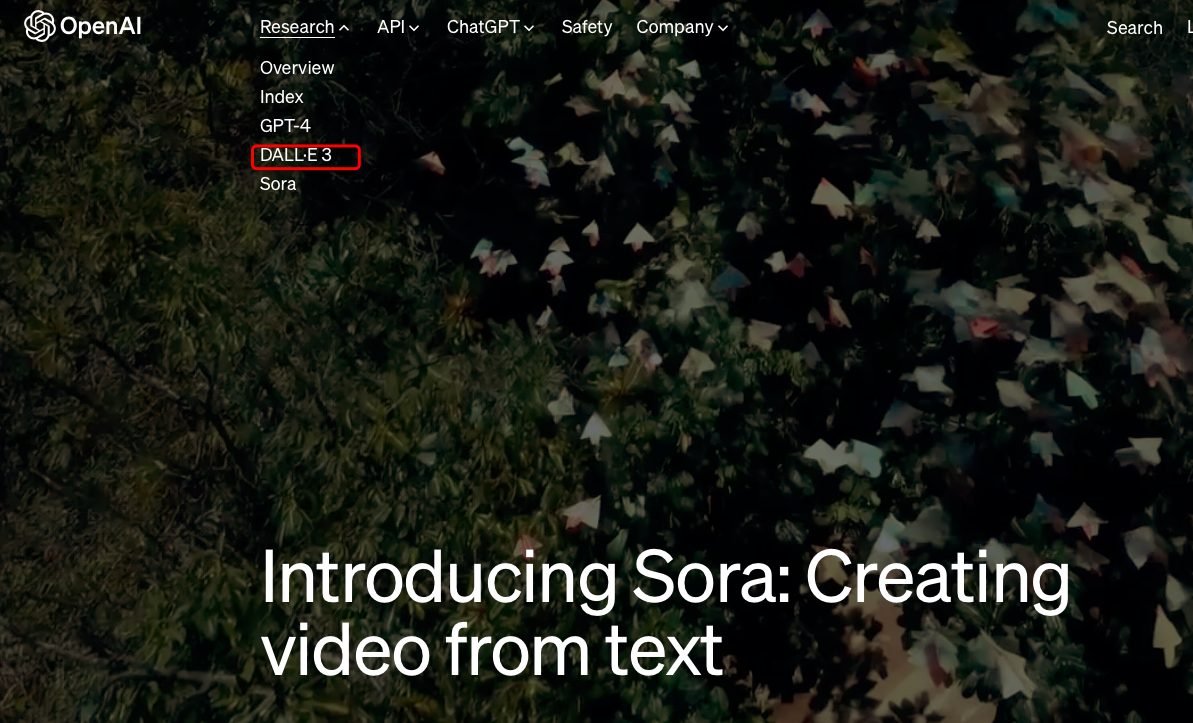
Task: Expand the API dropdown chevron
Action: (415, 28)
